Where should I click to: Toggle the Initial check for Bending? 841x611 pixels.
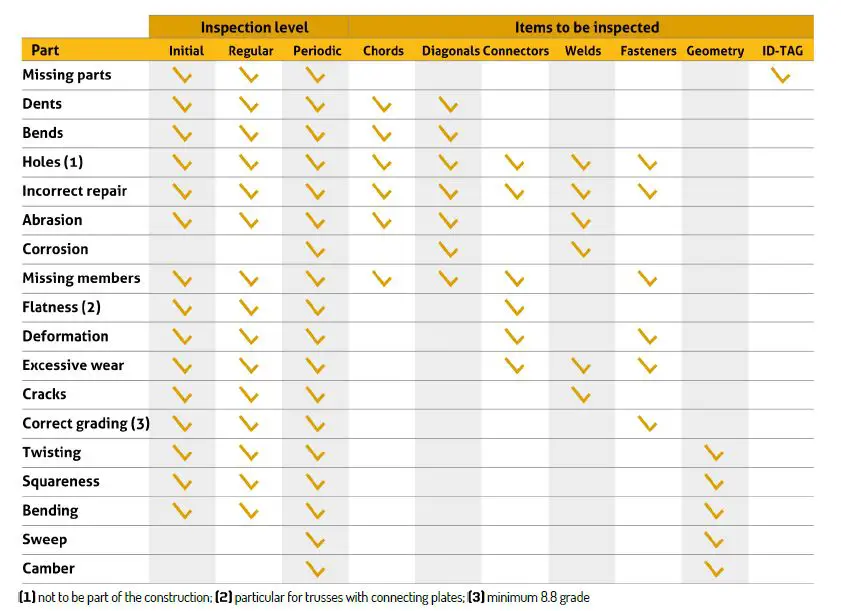tap(182, 511)
